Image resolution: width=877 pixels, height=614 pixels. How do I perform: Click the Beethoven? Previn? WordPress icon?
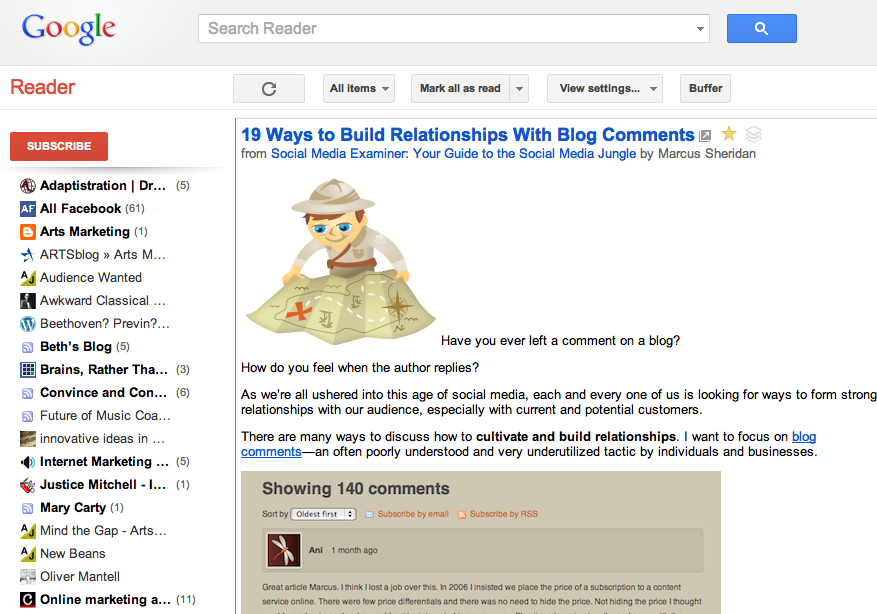click(x=27, y=324)
